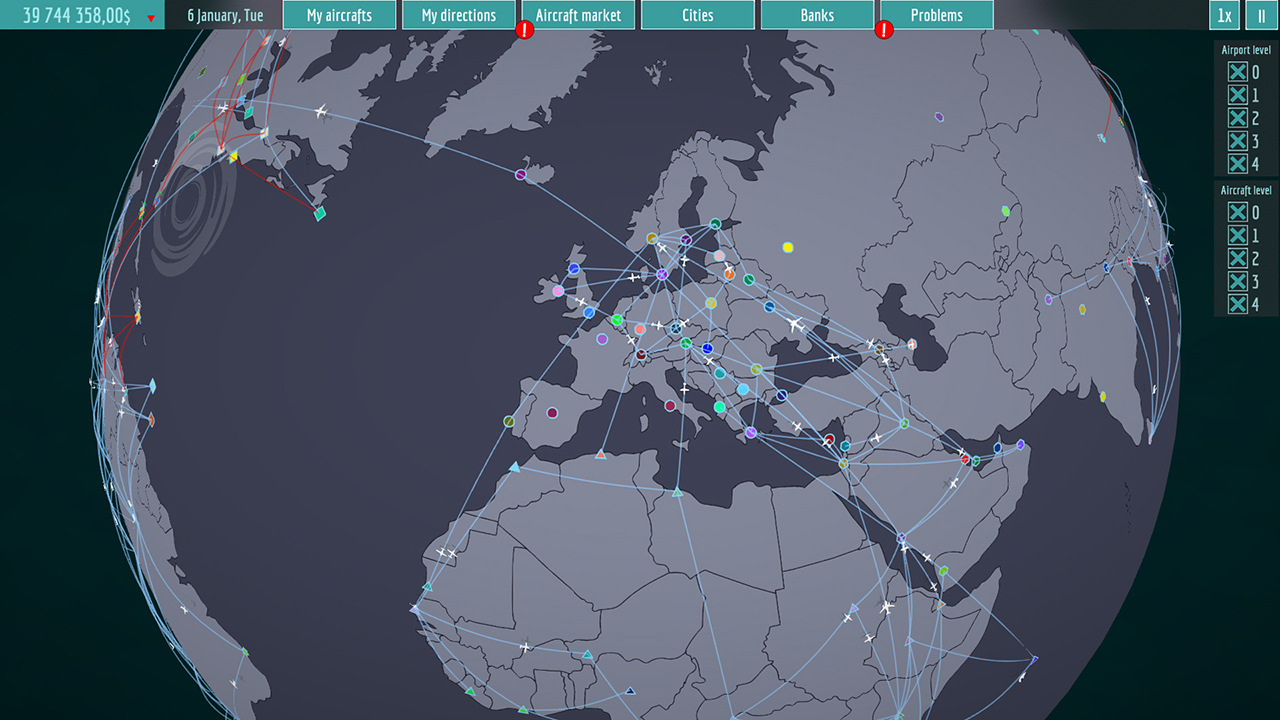Open the Banks menu
1280x720 pixels.
pos(816,15)
